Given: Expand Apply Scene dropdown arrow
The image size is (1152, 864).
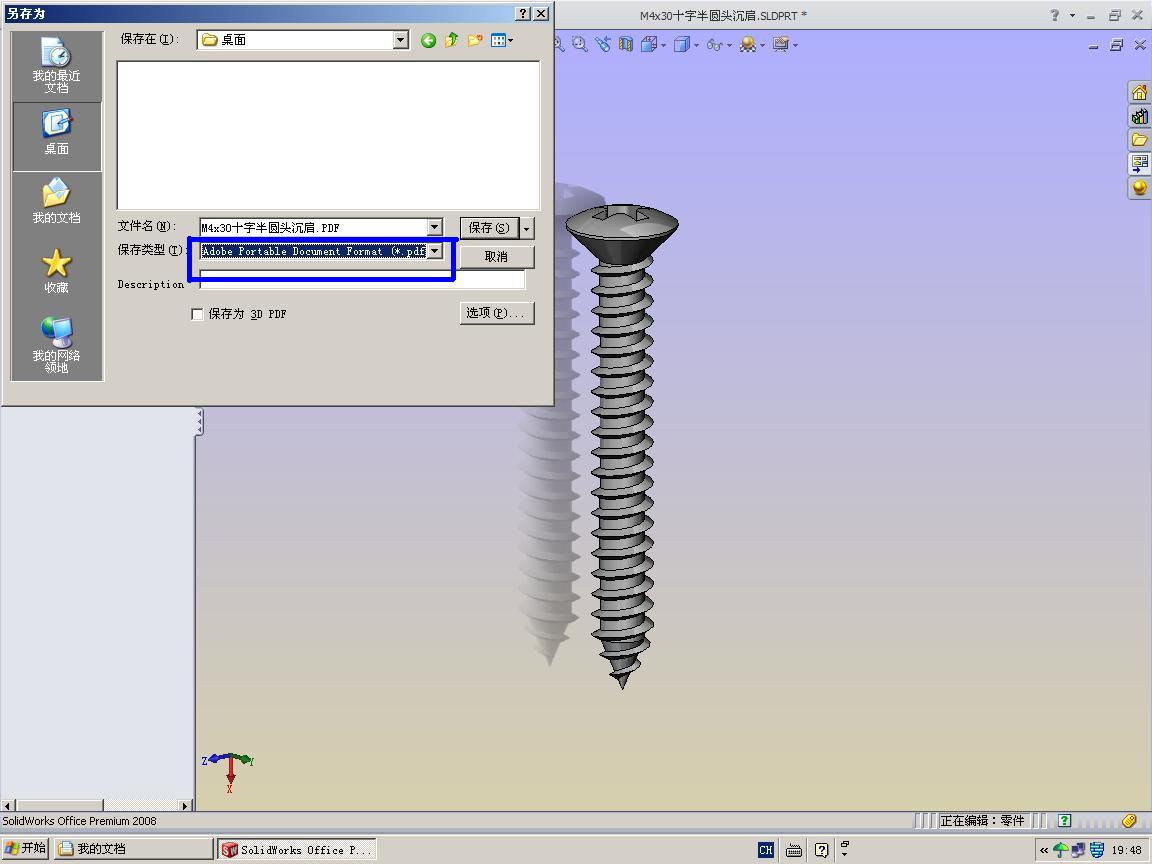Looking at the screenshot, I should pyautogui.click(x=763, y=46).
